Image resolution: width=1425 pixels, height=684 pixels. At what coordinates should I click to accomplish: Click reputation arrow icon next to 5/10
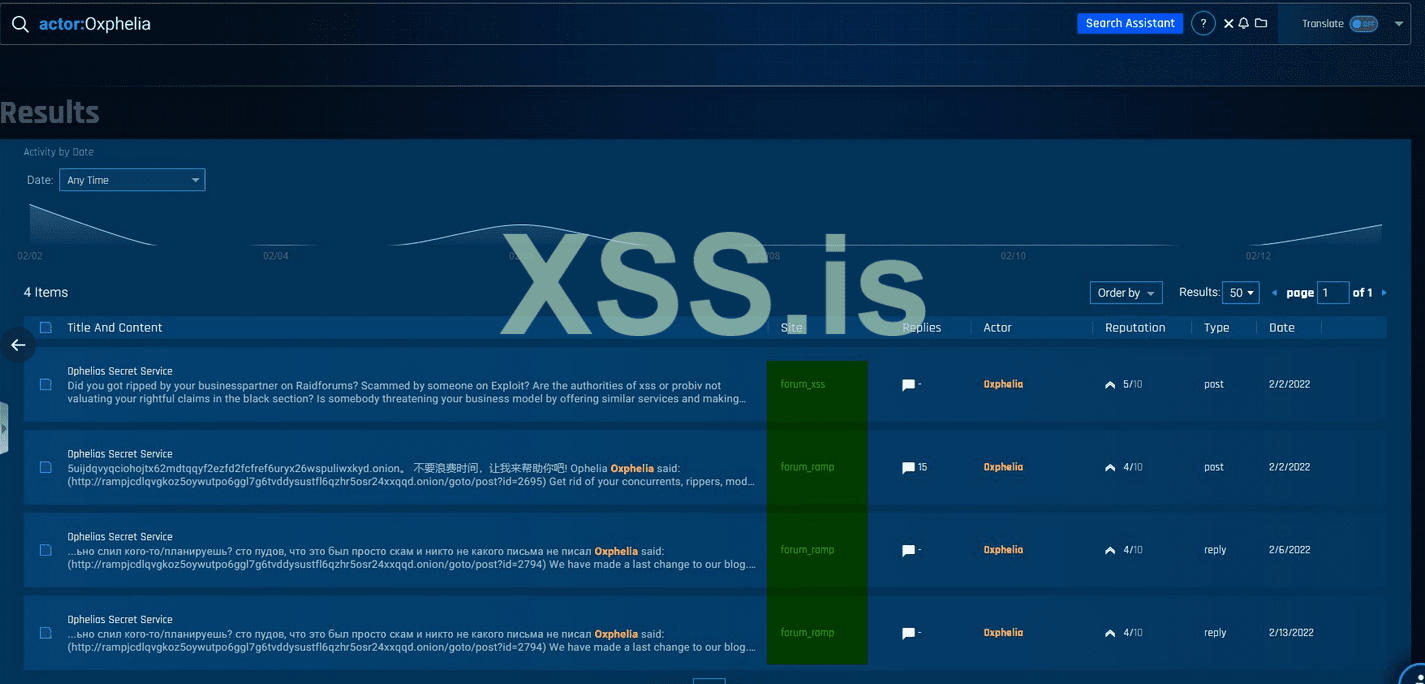tap(1110, 385)
